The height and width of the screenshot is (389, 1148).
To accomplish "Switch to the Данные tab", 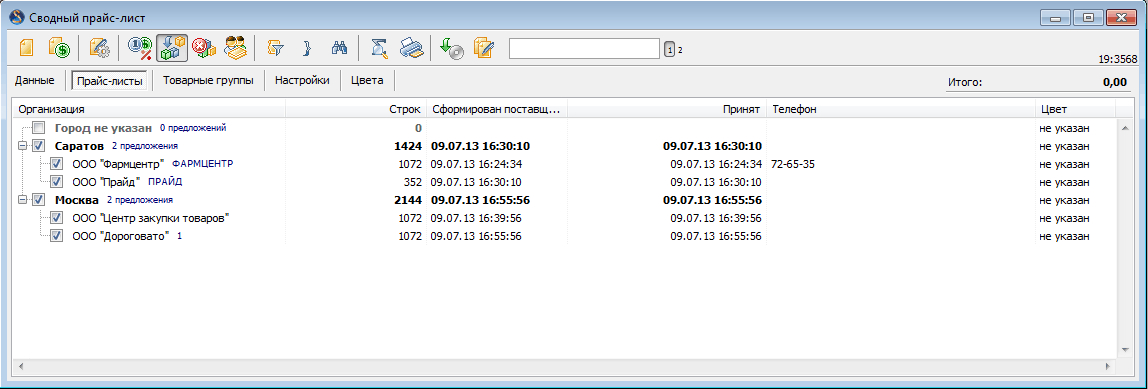I will click(34, 81).
